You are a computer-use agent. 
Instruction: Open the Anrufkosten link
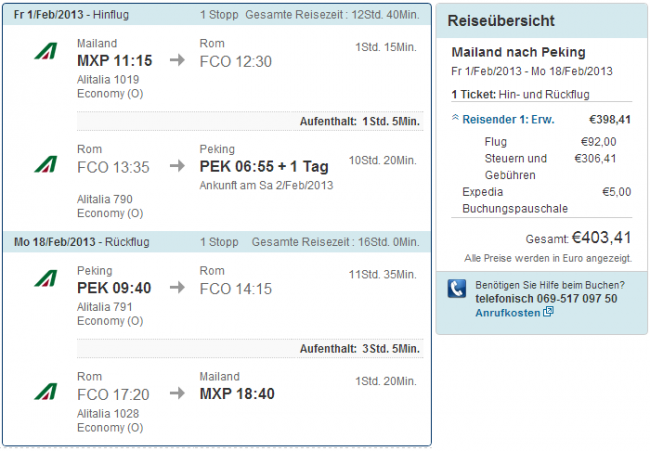(507, 313)
